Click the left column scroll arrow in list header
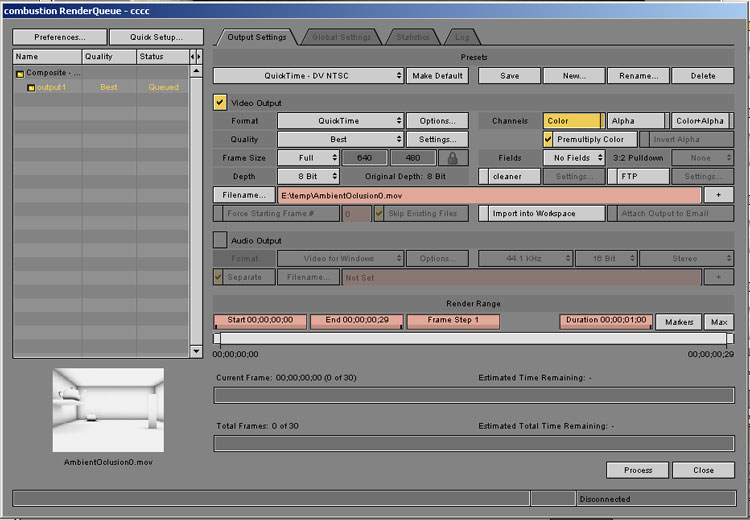 [x=192, y=56]
